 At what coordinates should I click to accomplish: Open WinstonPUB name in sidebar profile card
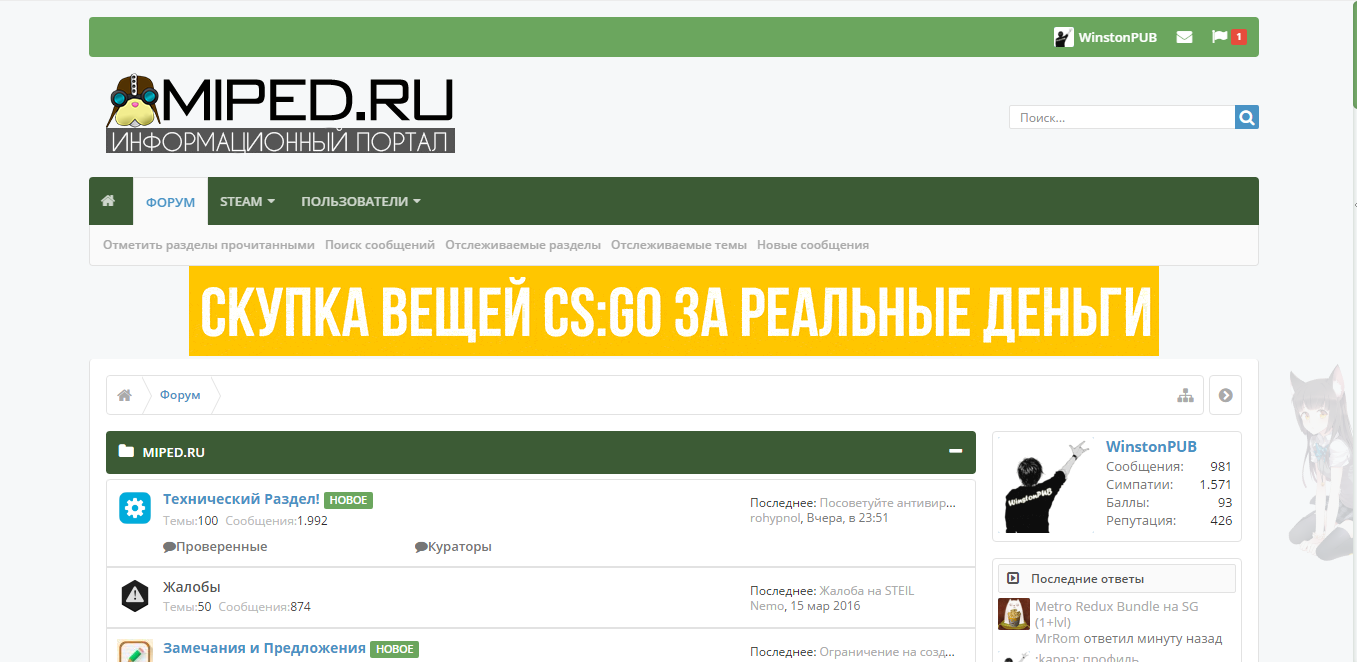[1151, 447]
